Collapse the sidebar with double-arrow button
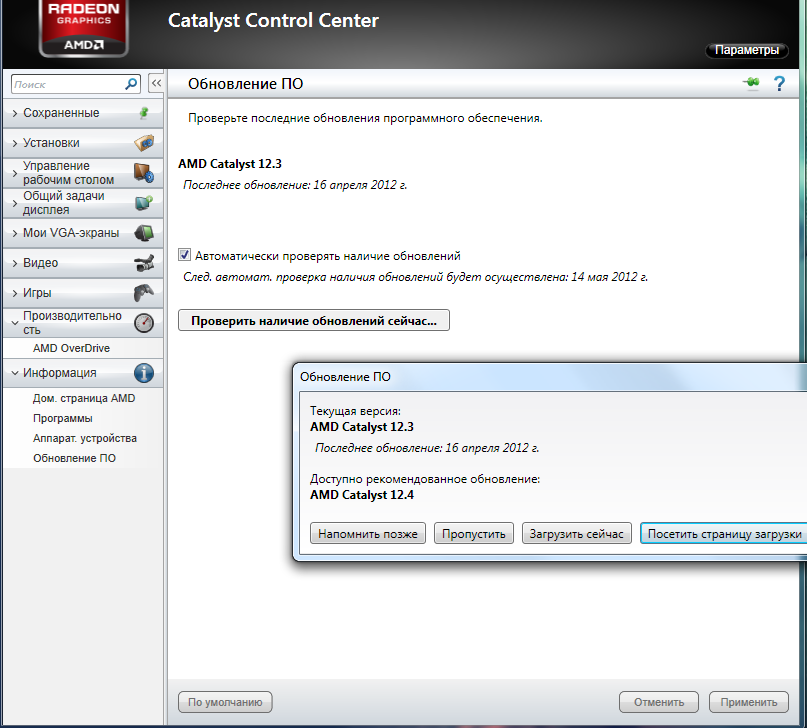The width and height of the screenshot is (807, 728). pyautogui.click(x=156, y=83)
